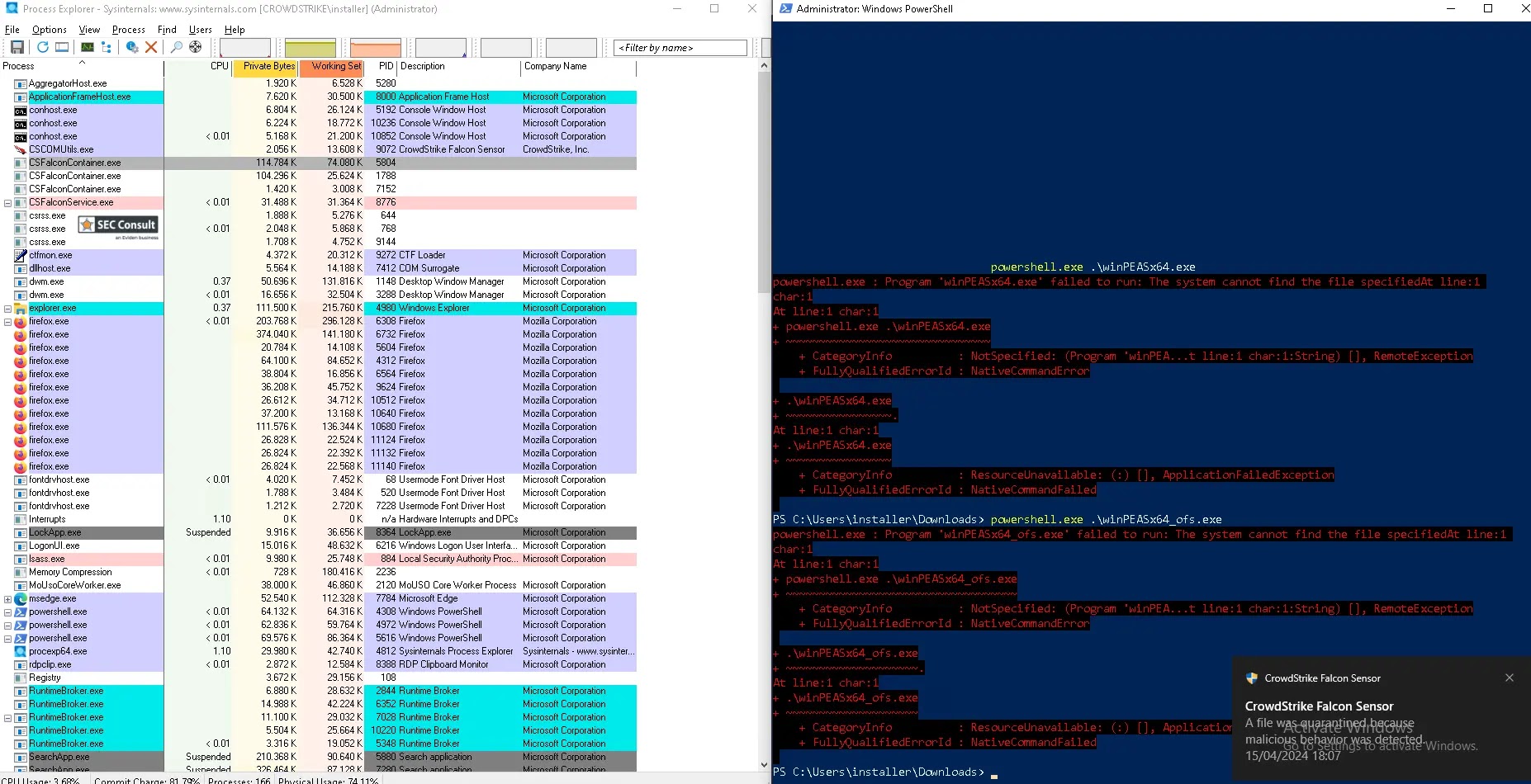Collapse the RuntimeBroker.exe PID 7028 node
This screenshot has height=784, width=1531.
[7, 717]
